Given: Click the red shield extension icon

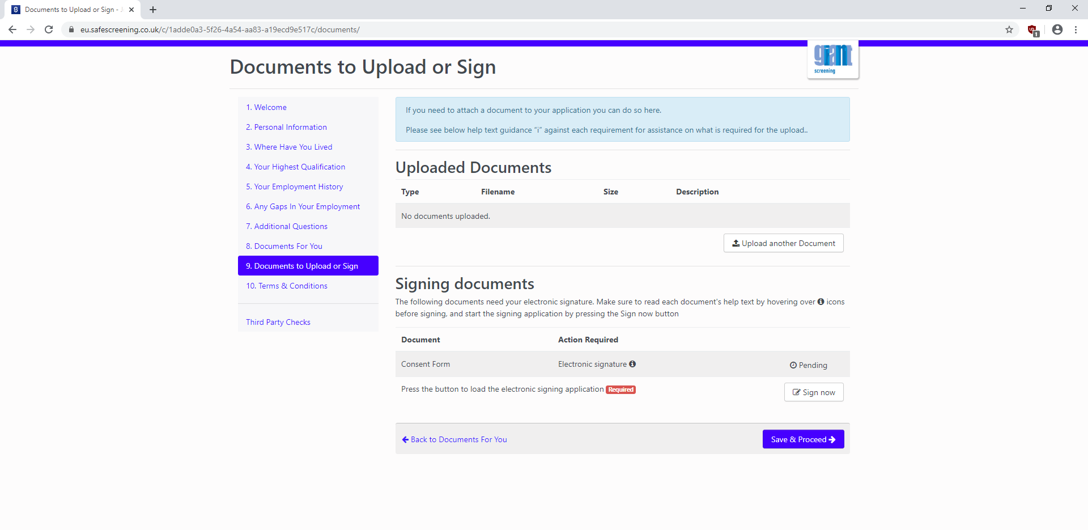Looking at the screenshot, I should (1032, 30).
